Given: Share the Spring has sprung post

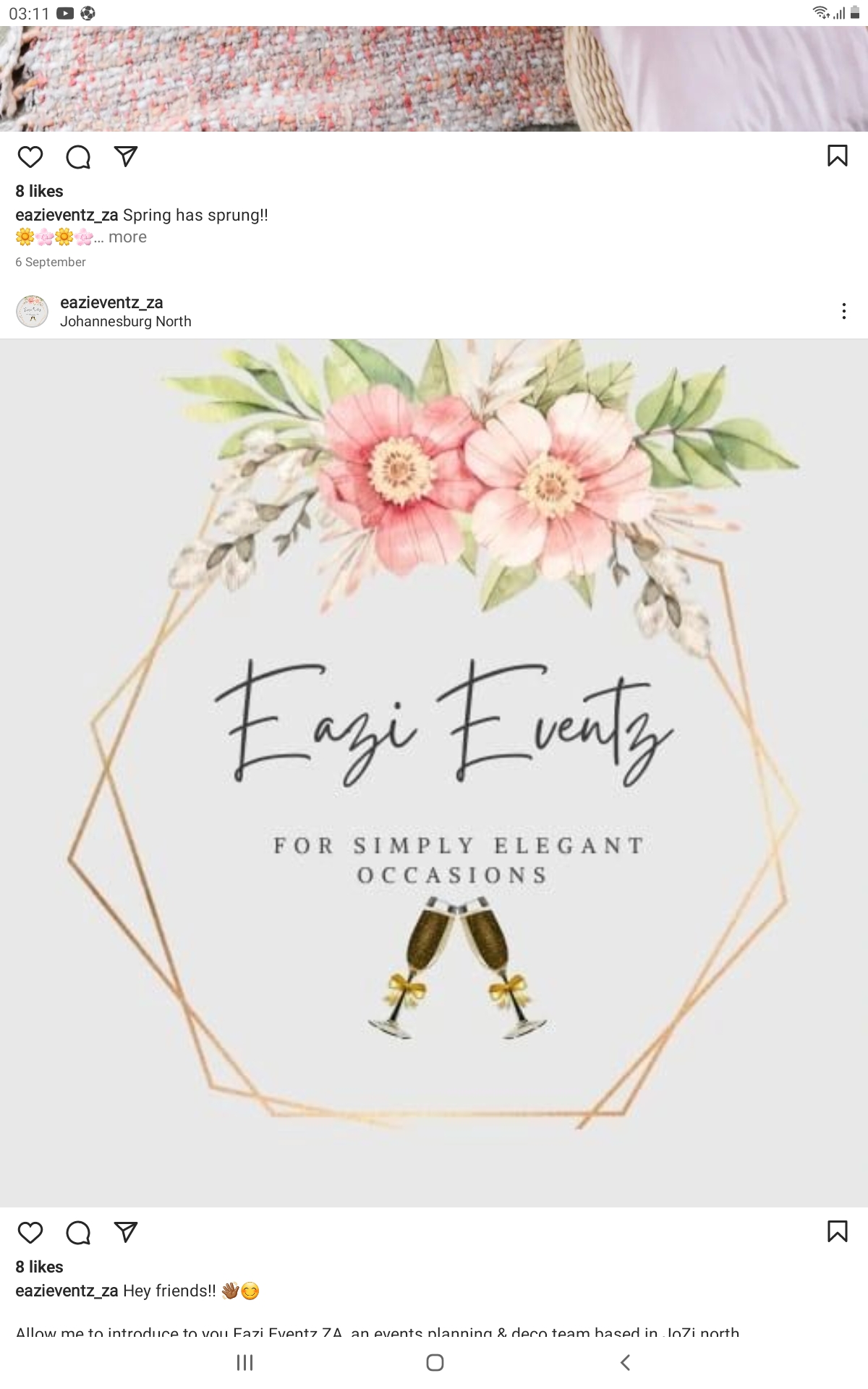Looking at the screenshot, I should tap(126, 156).
